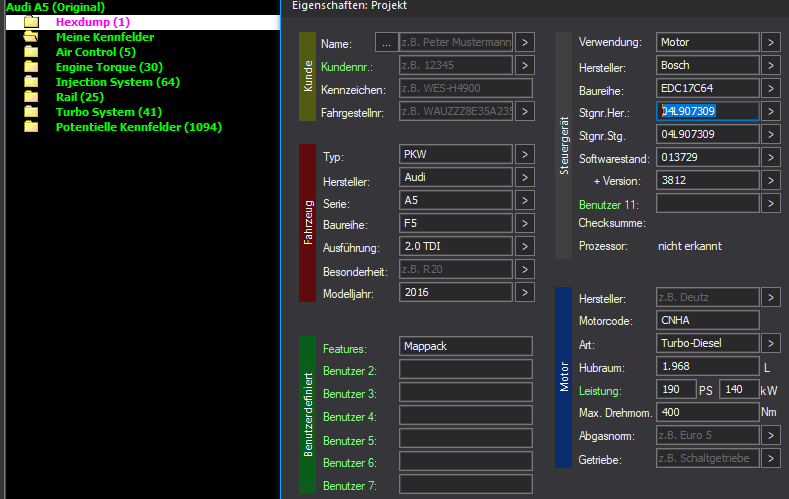Click the Leistung kW field showing 140
Image resolution: width=789 pixels, height=499 pixels.
click(739, 389)
